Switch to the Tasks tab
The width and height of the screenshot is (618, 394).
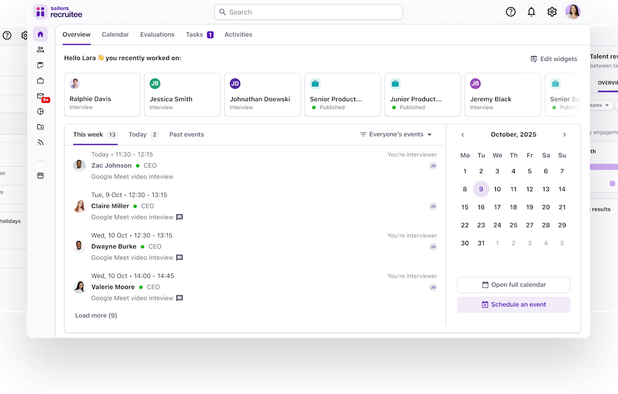pos(199,35)
